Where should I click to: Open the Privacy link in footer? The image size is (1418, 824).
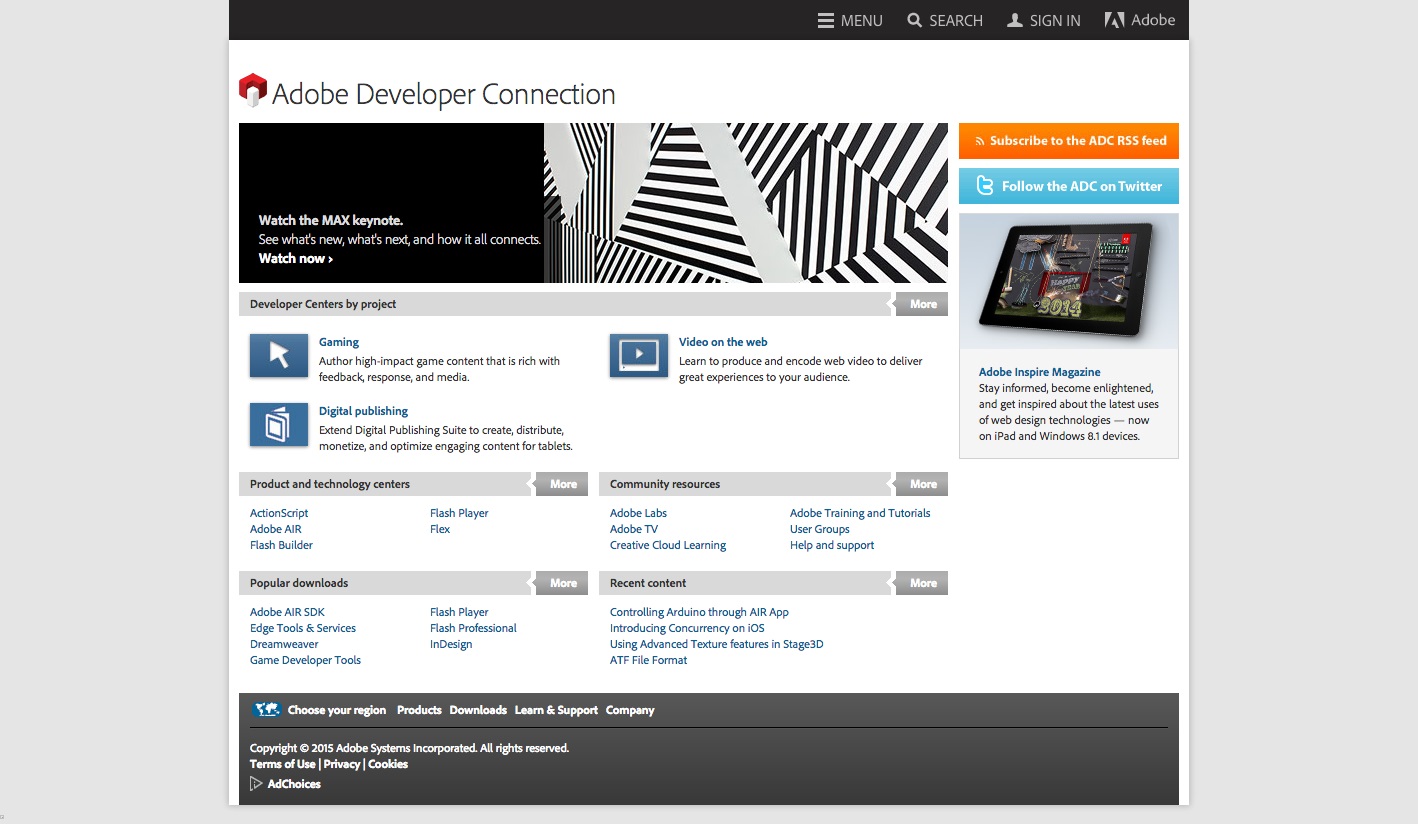342,764
